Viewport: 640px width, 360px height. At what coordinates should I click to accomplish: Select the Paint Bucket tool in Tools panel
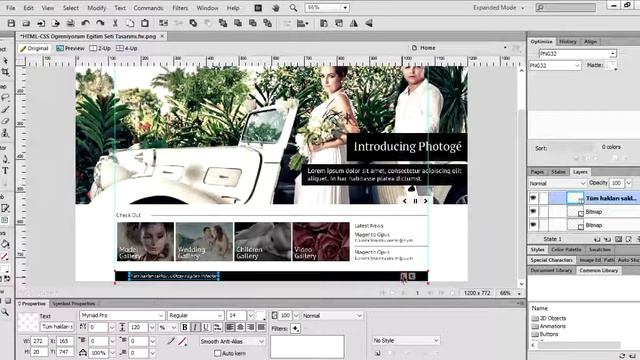click(x=5, y=244)
